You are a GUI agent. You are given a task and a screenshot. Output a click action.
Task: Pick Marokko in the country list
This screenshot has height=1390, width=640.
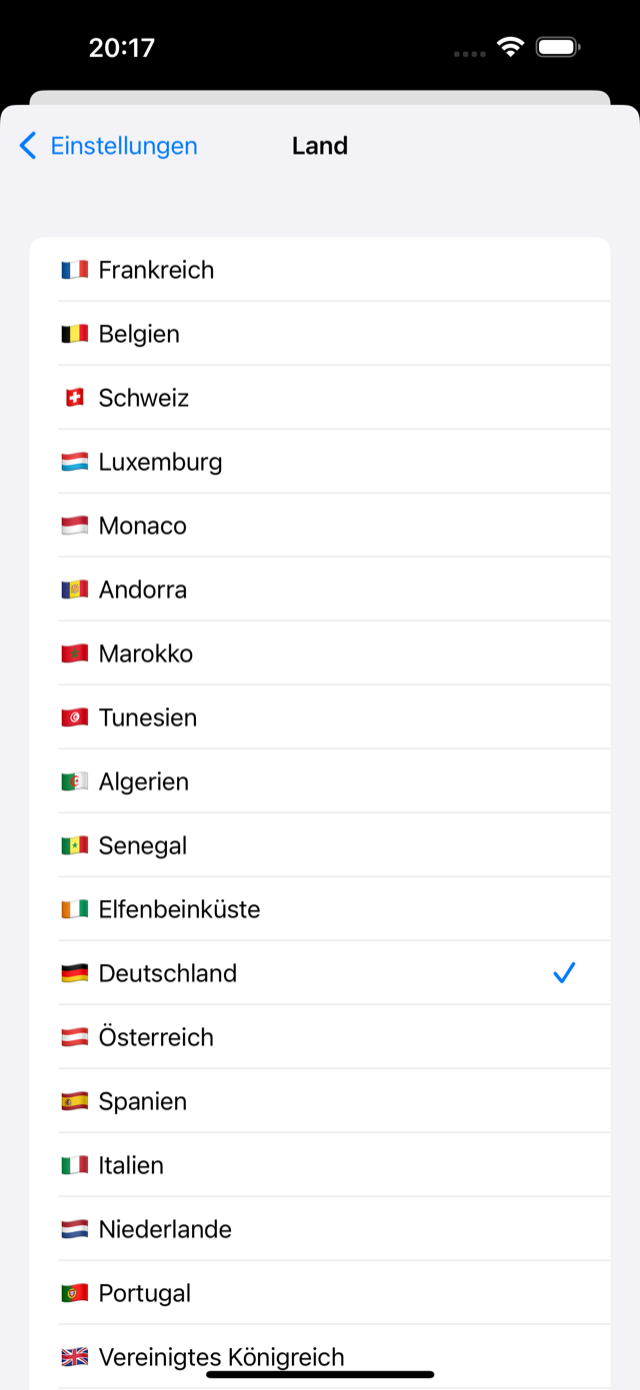coord(320,653)
